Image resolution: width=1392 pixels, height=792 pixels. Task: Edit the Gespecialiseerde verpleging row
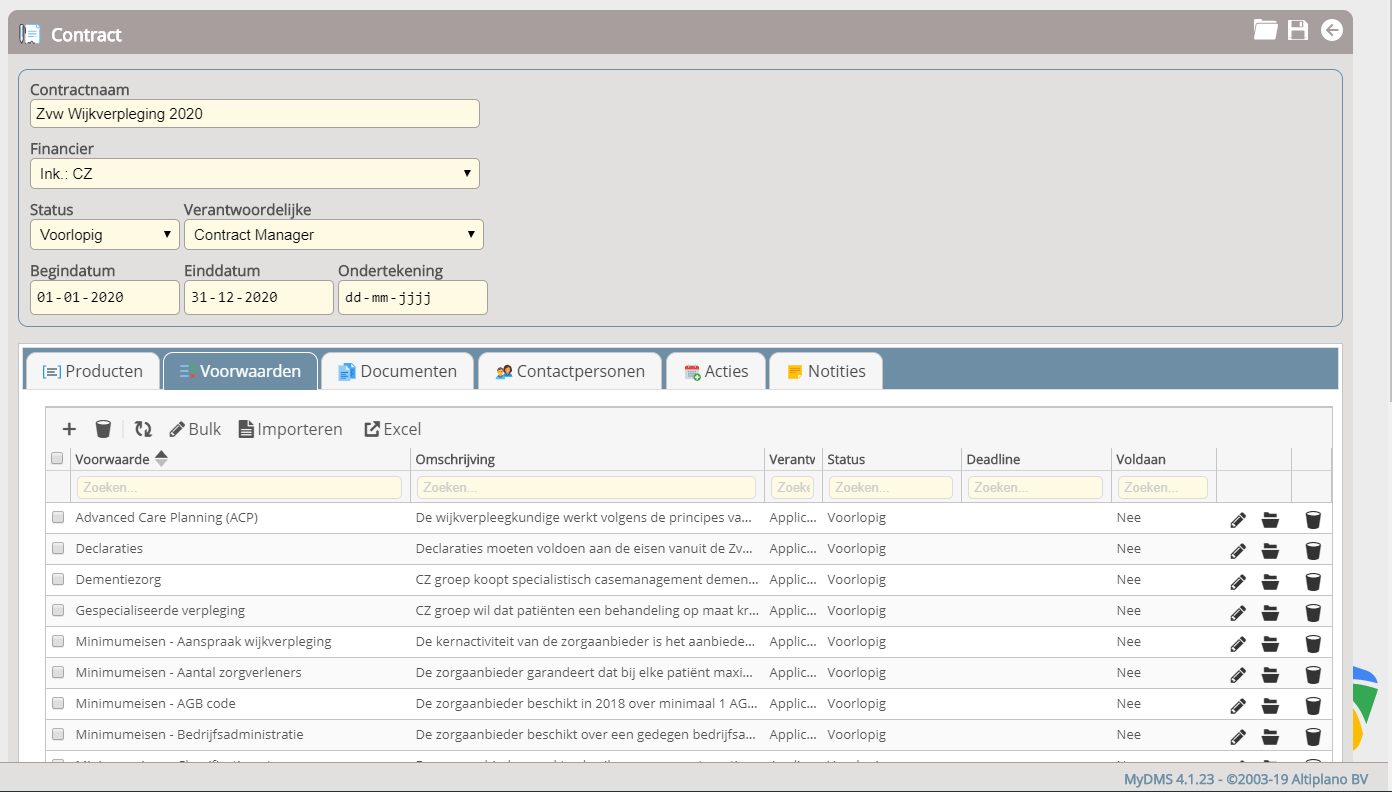[1238, 612]
